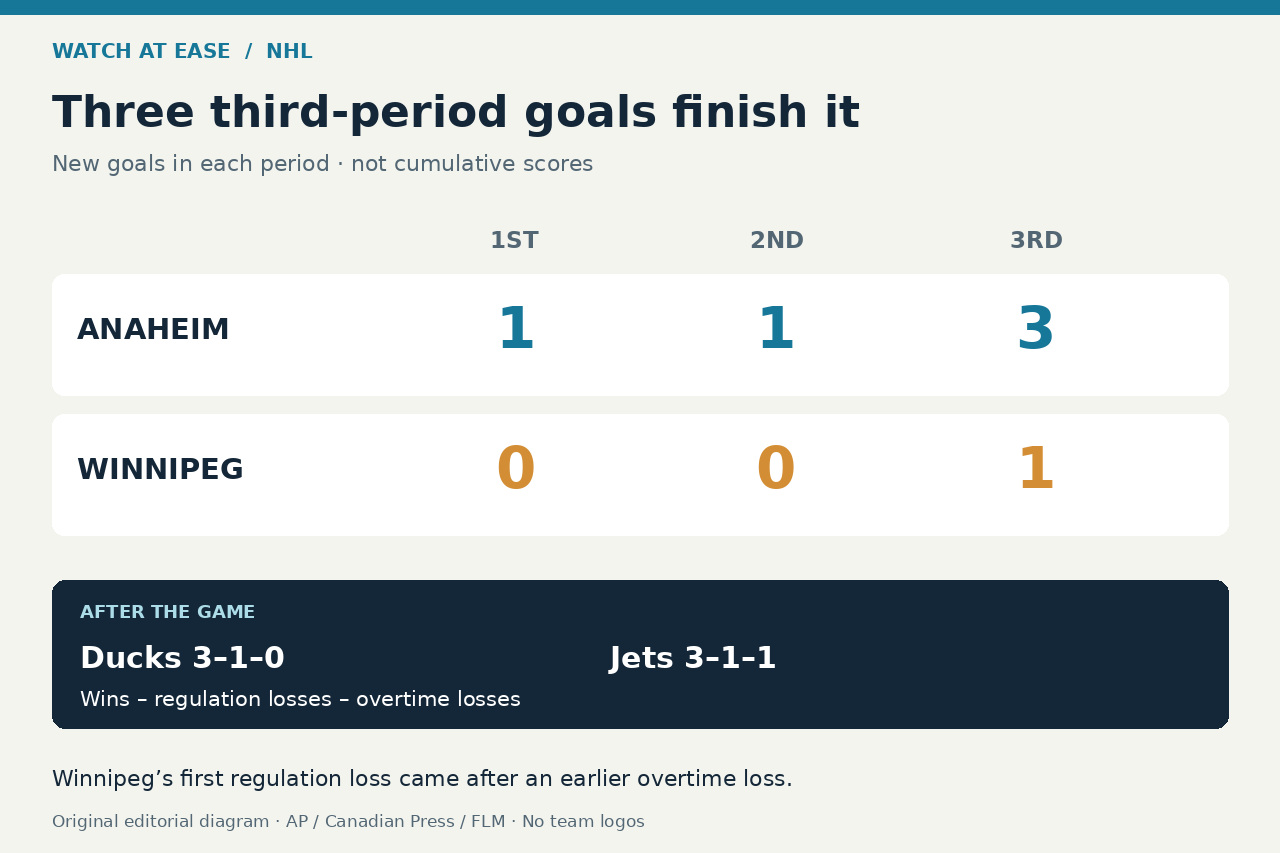The image size is (1280, 853).
Task: Click the ANAHEIM team name
Action: coord(153,329)
